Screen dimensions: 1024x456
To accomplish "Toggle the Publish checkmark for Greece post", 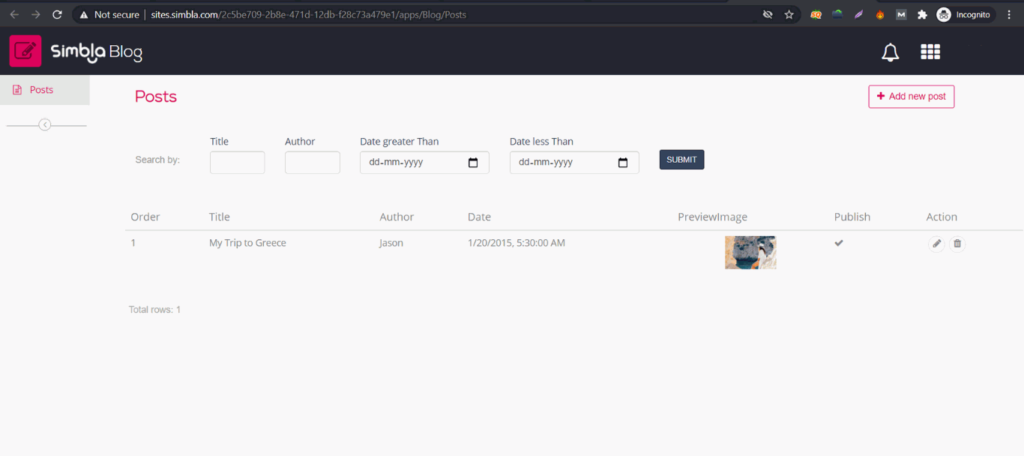I will tap(839, 243).
